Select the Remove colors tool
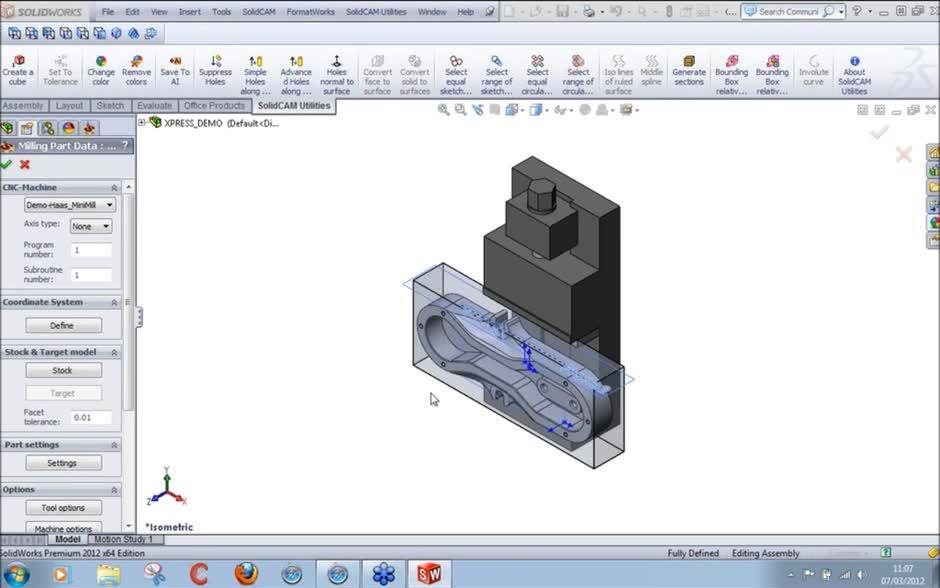This screenshot has width=940, height=588. pos(136,70)
